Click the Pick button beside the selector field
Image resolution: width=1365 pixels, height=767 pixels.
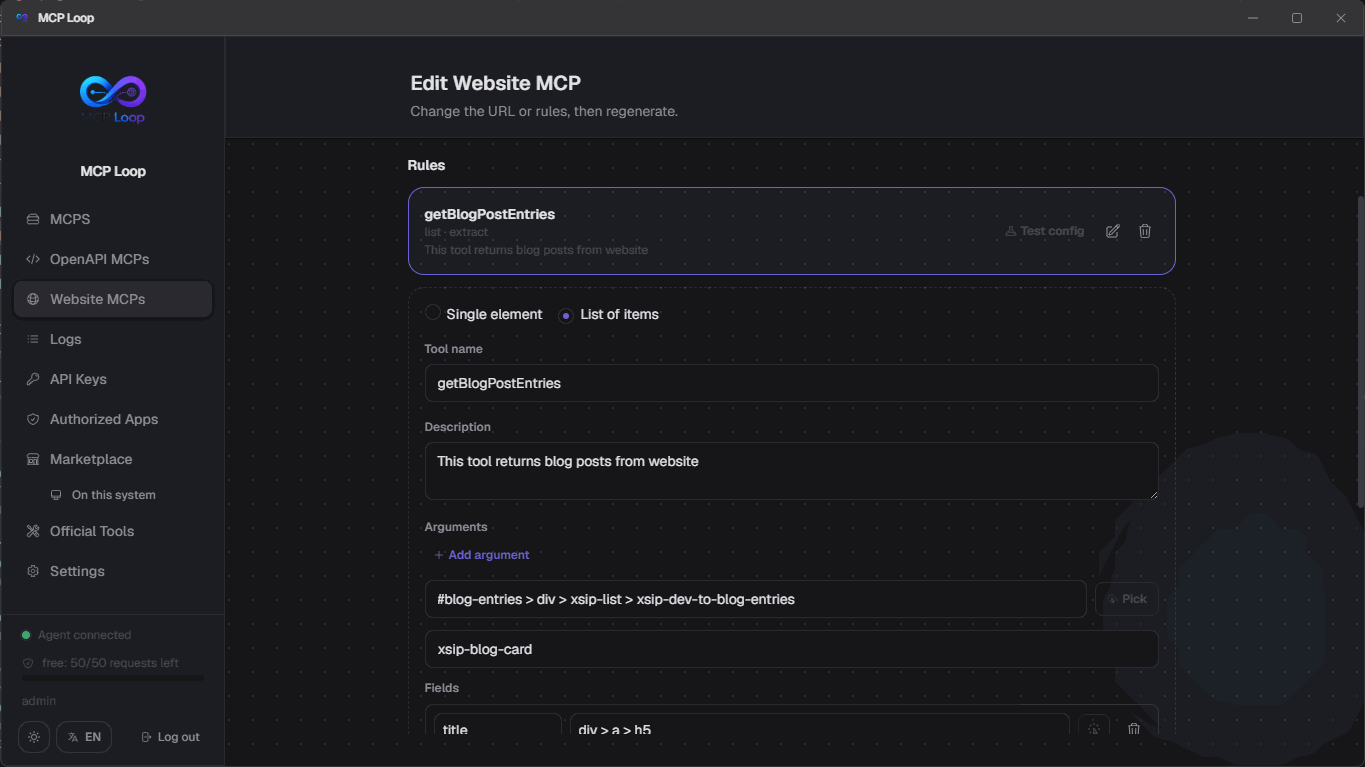tap(1127, 599)
